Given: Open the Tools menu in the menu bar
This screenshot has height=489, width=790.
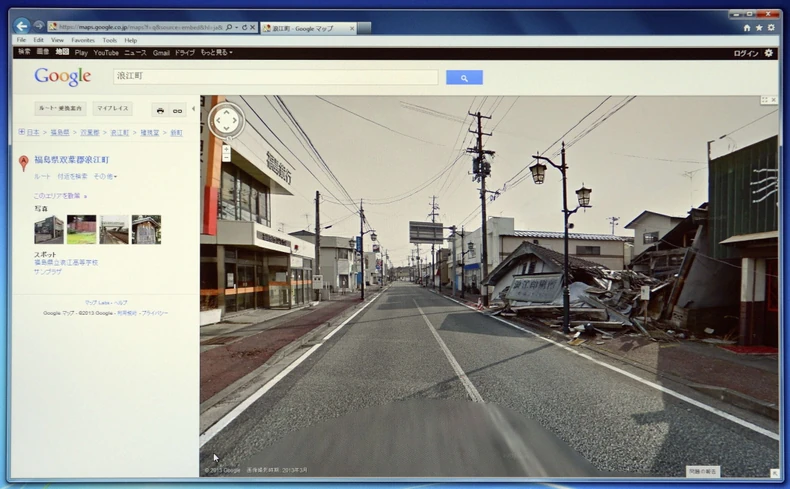Looking at the screenshot, I should point(109,40).
